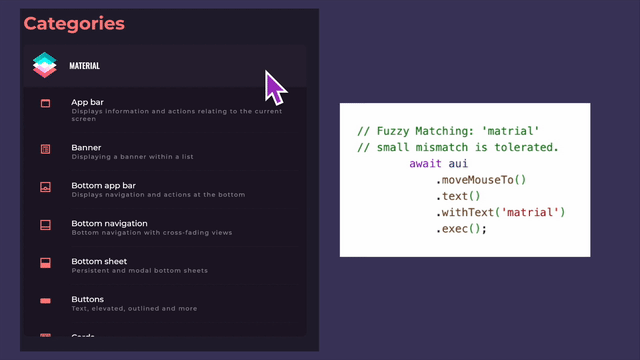Click 'Persistent and modal bottom sheets' description
Image resolution: width=640 pixels, height=360 pixels.
(x=140, y=271)
